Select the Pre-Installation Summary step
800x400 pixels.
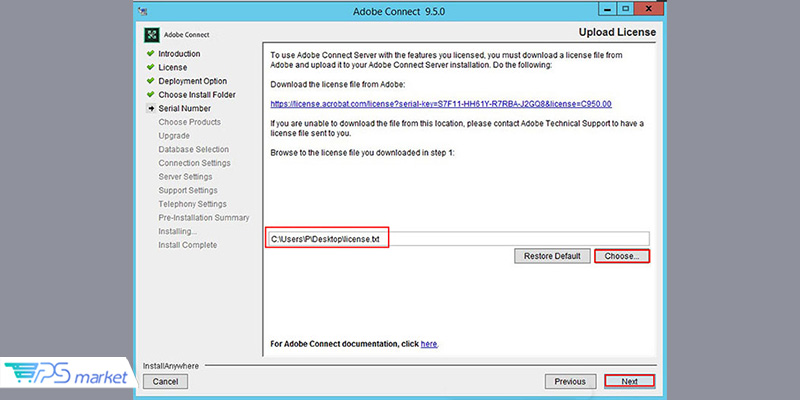(203, 217)
